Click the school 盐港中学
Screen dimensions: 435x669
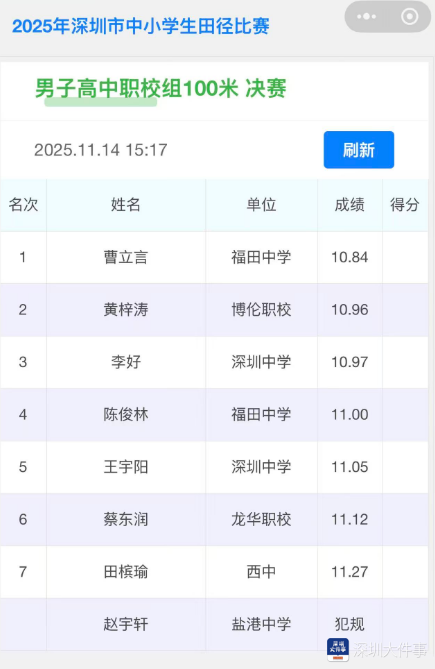261,624
